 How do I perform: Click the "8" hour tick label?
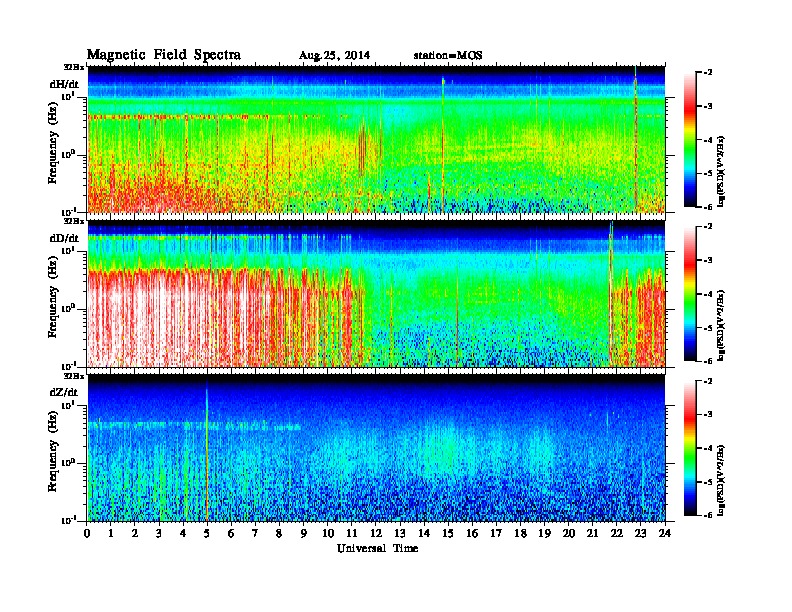point(280,534)
